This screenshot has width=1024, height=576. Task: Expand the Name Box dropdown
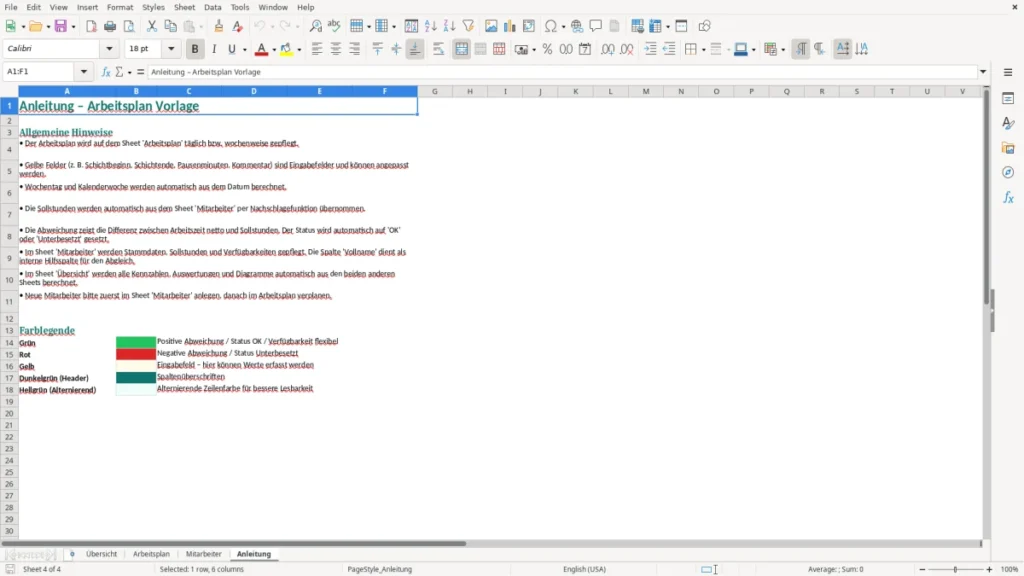(84, 72)
